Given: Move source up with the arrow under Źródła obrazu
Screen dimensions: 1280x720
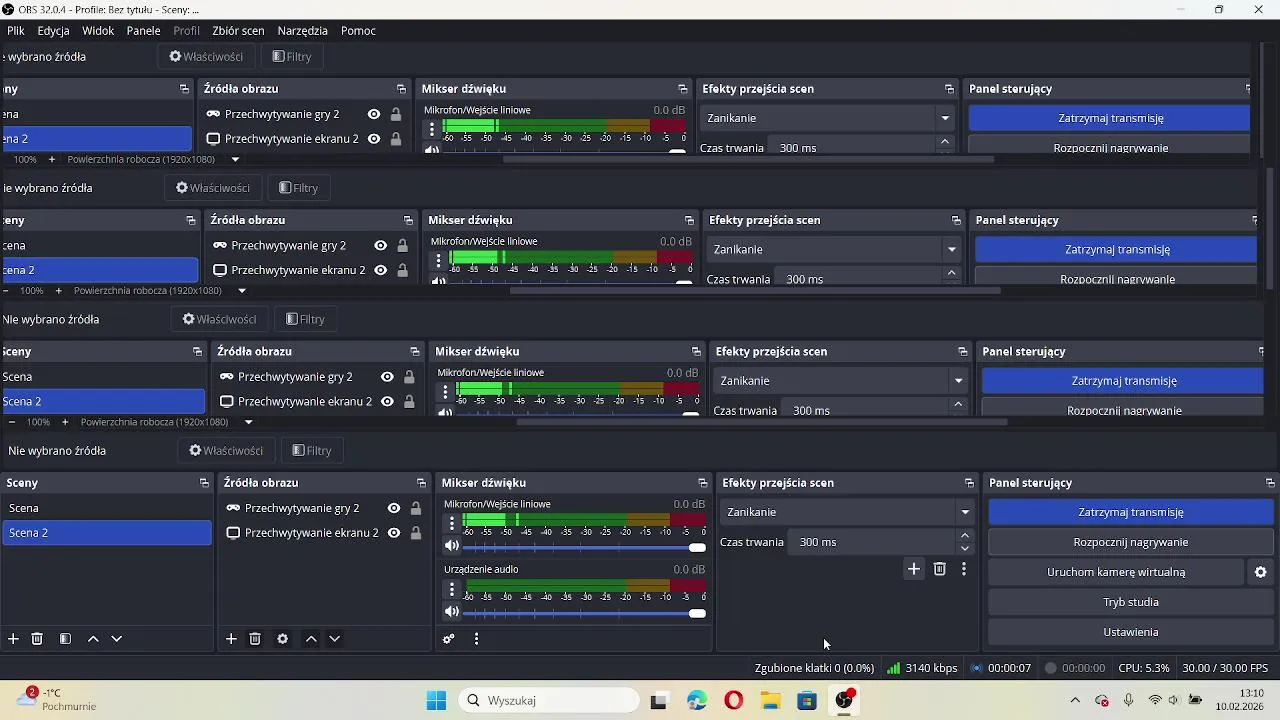Looking at the screenshot, I should 311,639.
